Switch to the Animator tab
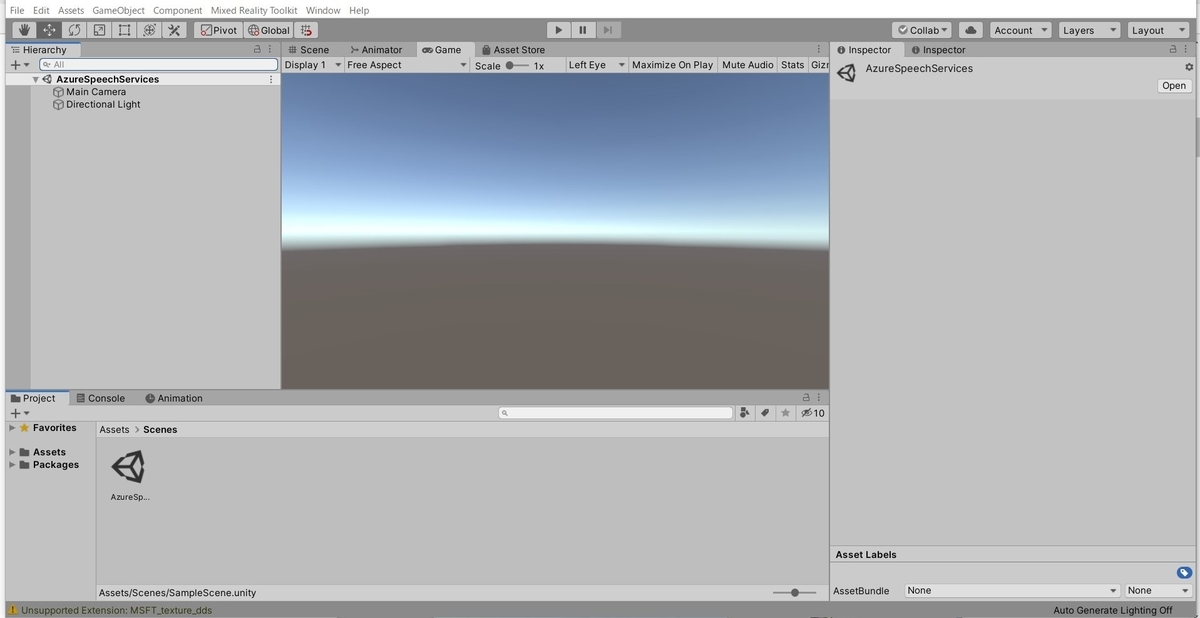 coord(376,49)
